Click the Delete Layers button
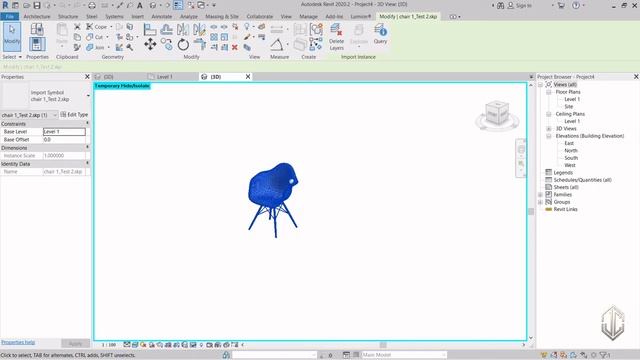The width and height of the screenshot is (640, 360). tap(336, 37)
